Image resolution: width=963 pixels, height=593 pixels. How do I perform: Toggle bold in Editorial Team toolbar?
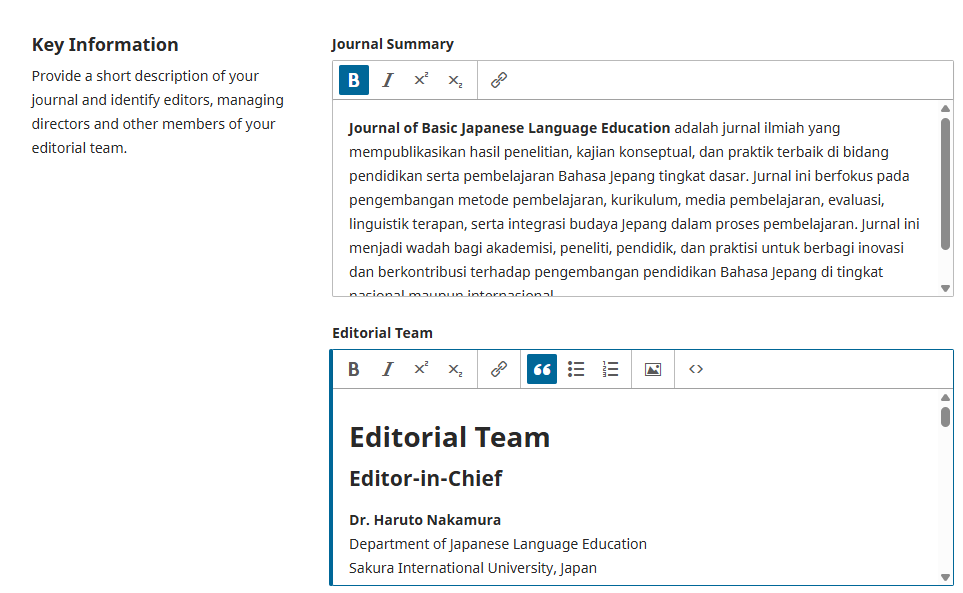tap(354, 369)
